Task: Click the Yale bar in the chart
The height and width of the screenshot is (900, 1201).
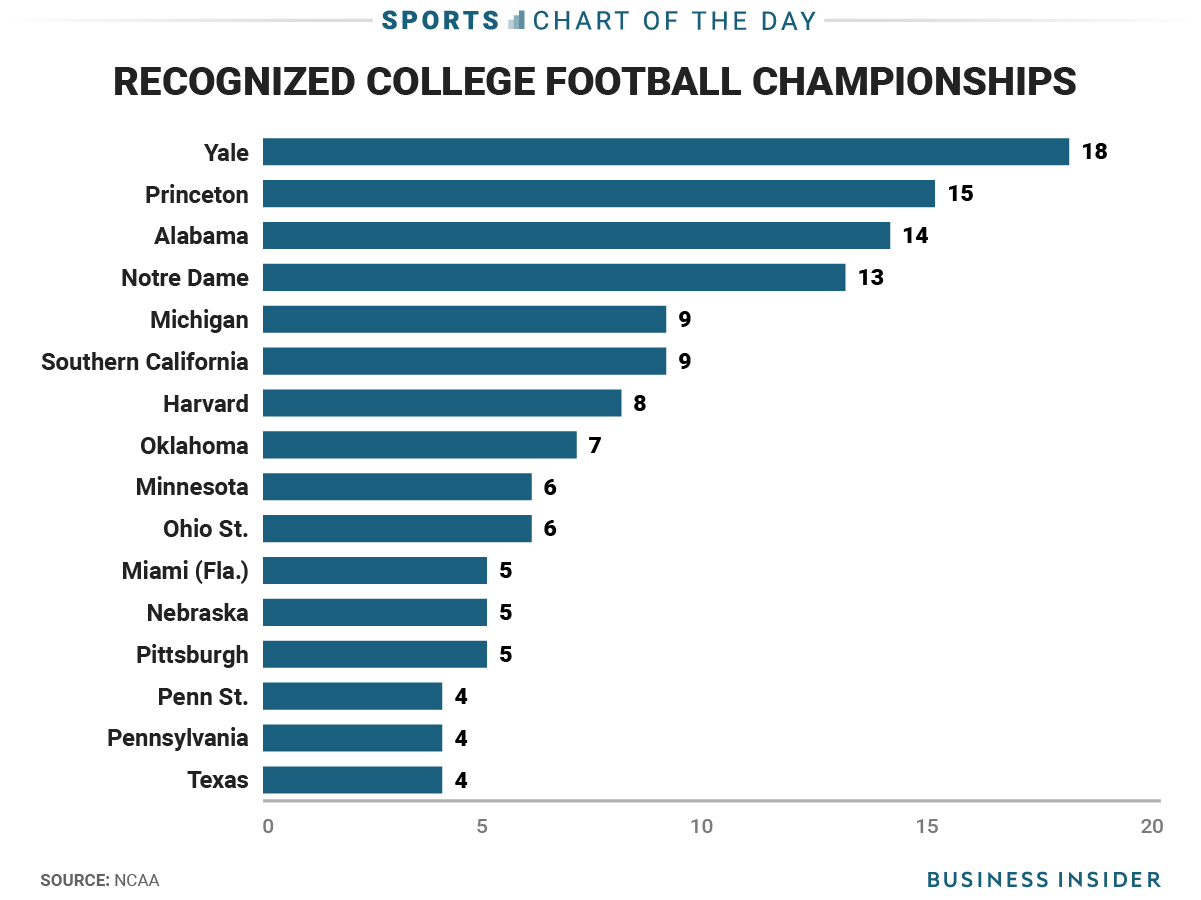Action: (x=665, y=152)
